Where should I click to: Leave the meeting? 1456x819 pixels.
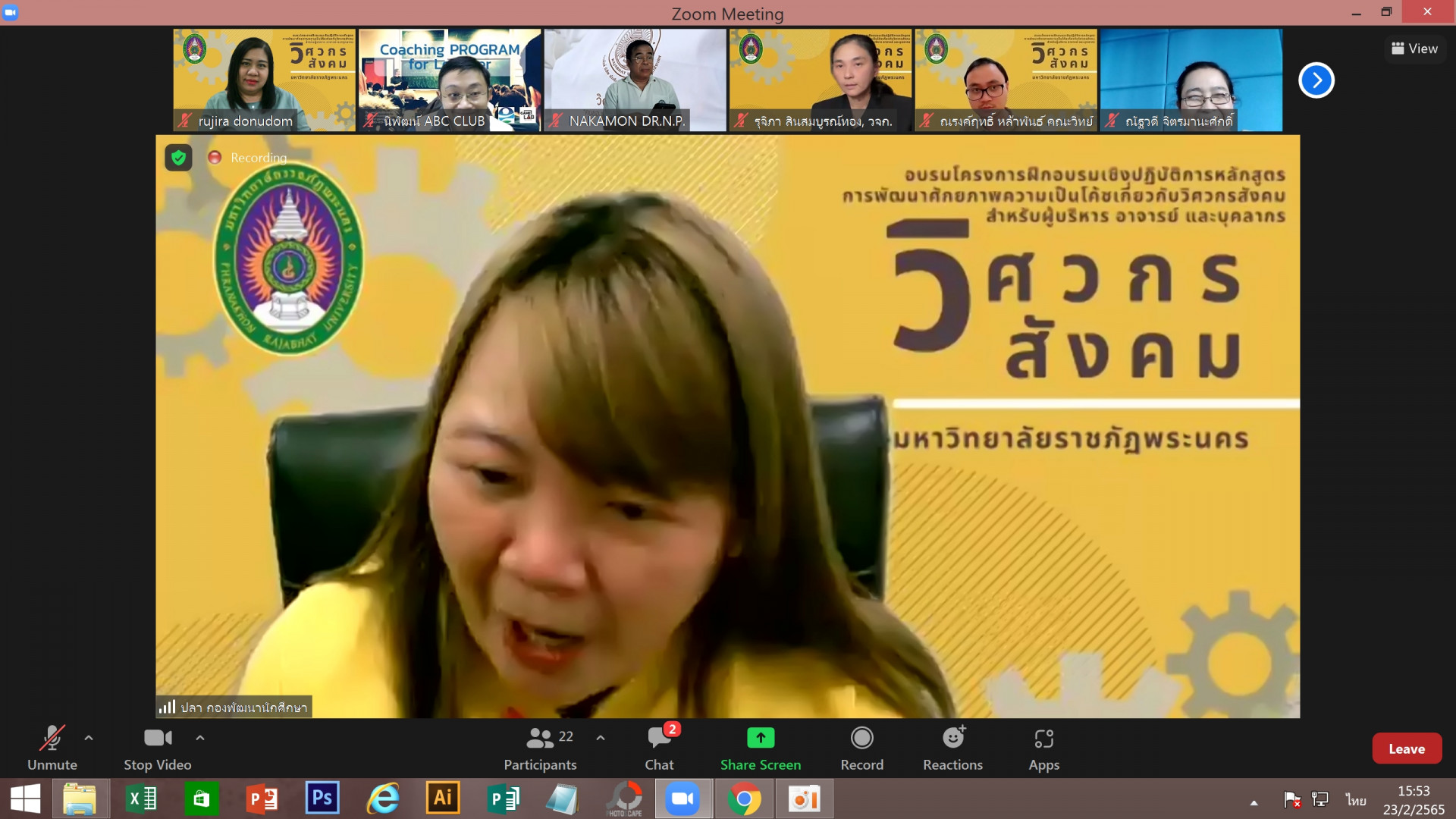point(1407,748)
